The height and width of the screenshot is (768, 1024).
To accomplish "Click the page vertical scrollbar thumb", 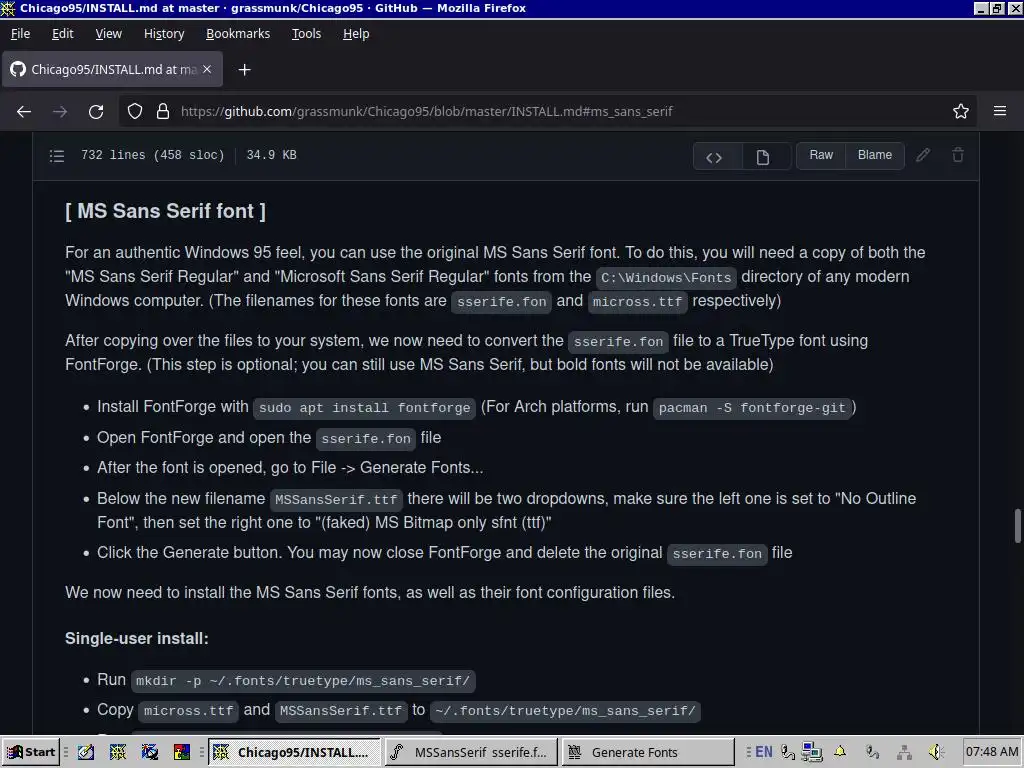I will coord(1017,526).
